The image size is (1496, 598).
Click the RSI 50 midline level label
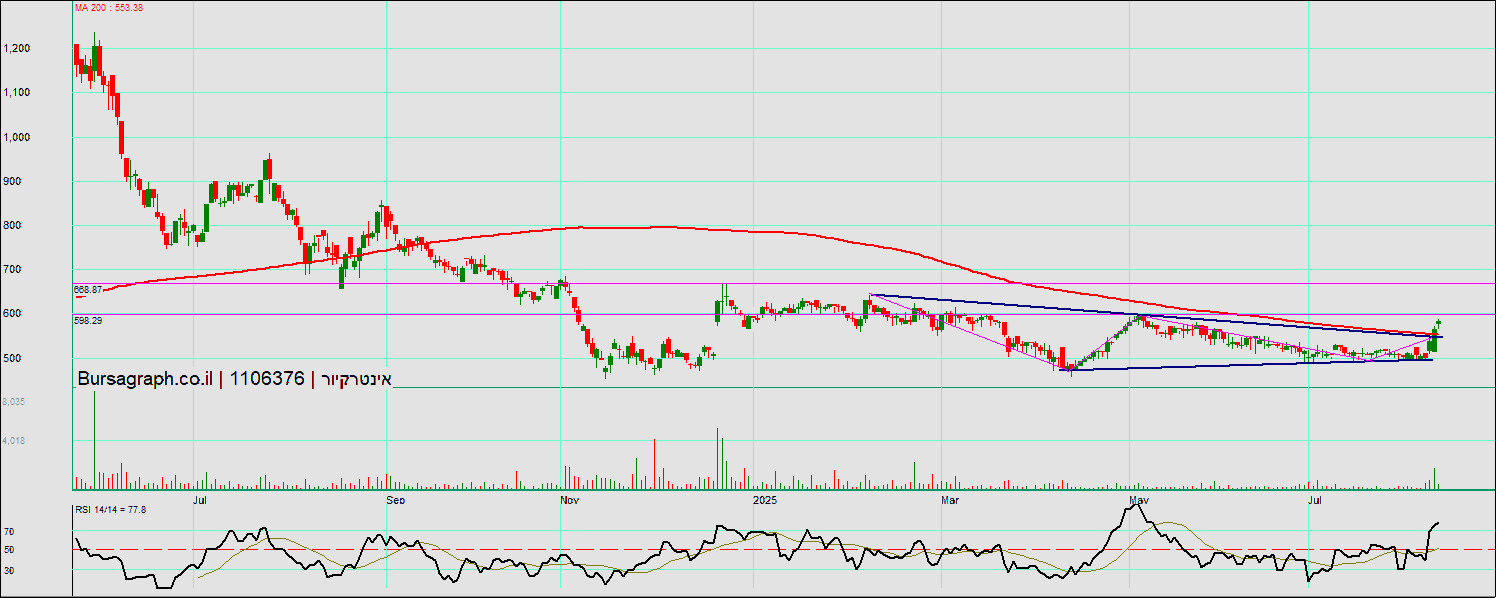point(8,550)
